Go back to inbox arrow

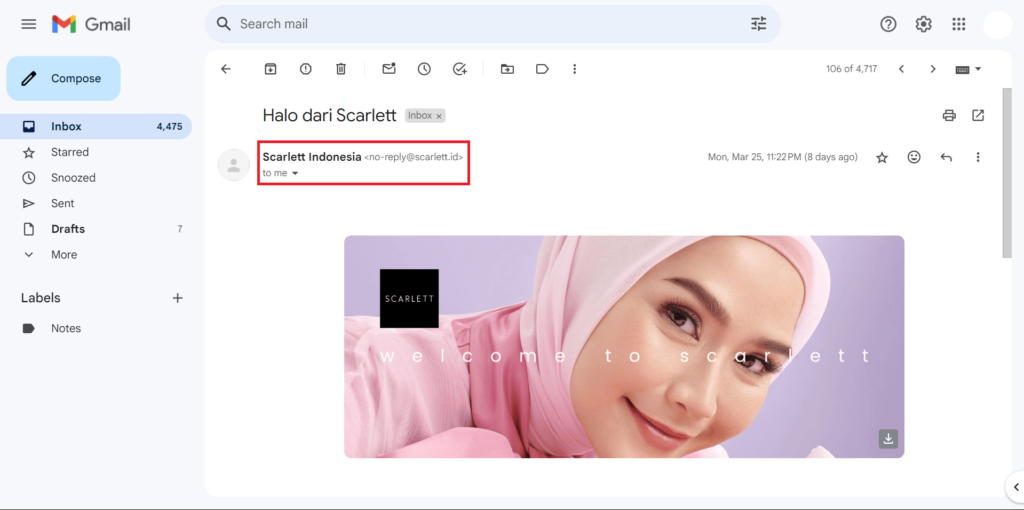pos(226,69)
